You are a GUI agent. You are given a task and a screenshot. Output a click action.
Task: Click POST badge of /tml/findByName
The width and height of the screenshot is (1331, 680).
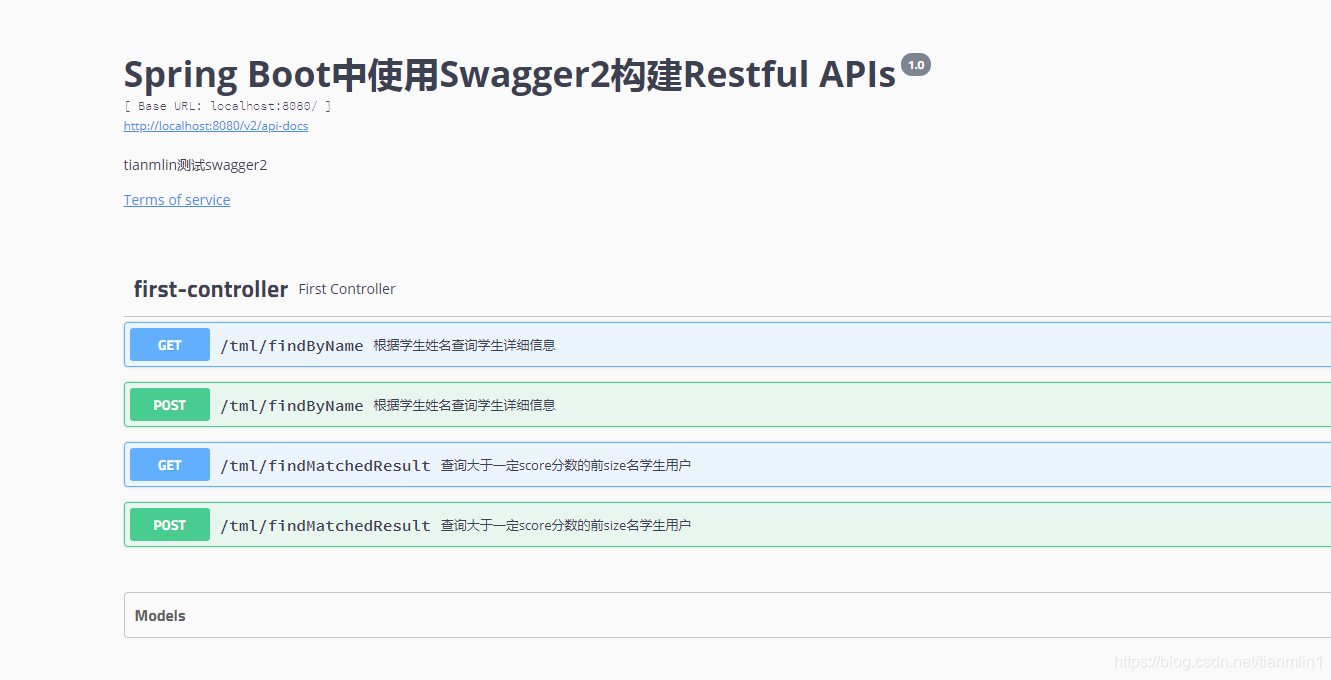170,405
